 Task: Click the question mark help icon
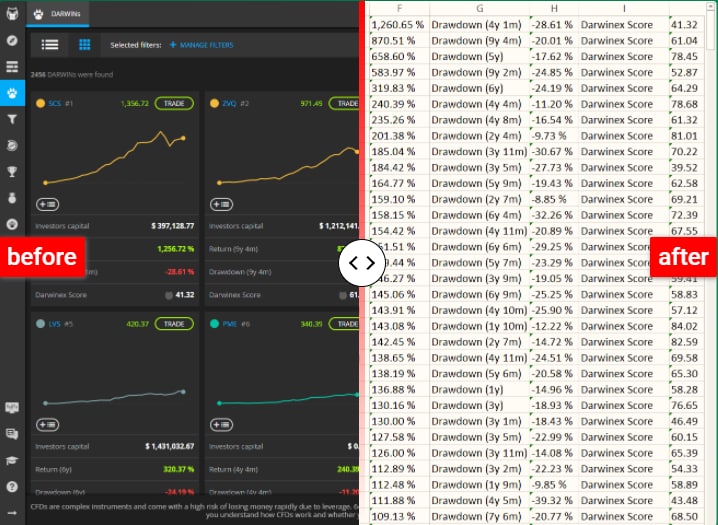coord(12,487)
